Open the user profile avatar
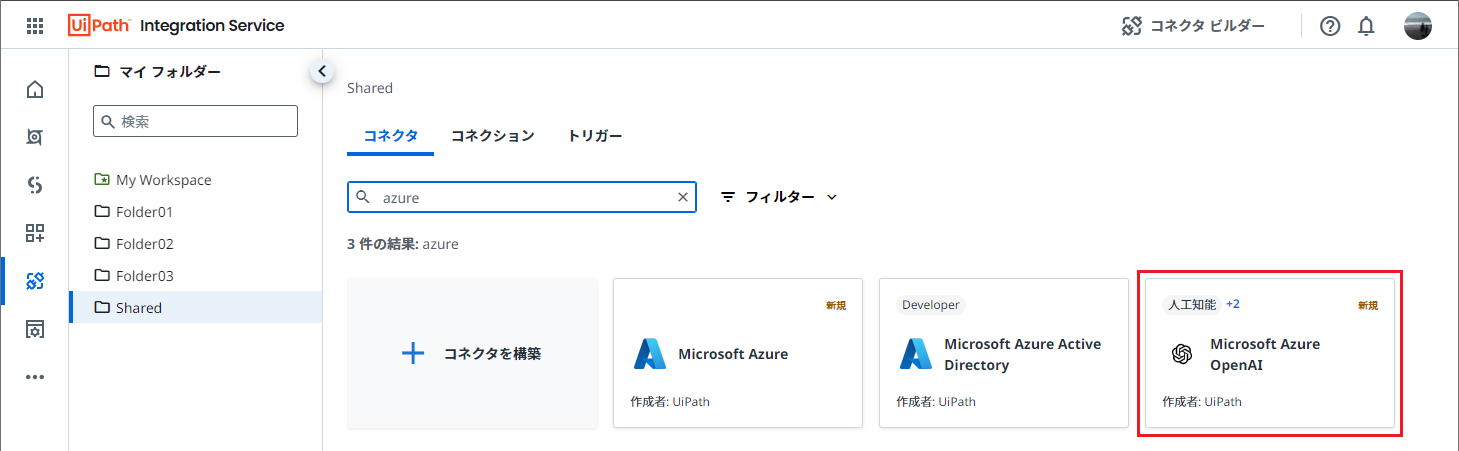Viewport: 1459px width, 451px height. 1418,26
